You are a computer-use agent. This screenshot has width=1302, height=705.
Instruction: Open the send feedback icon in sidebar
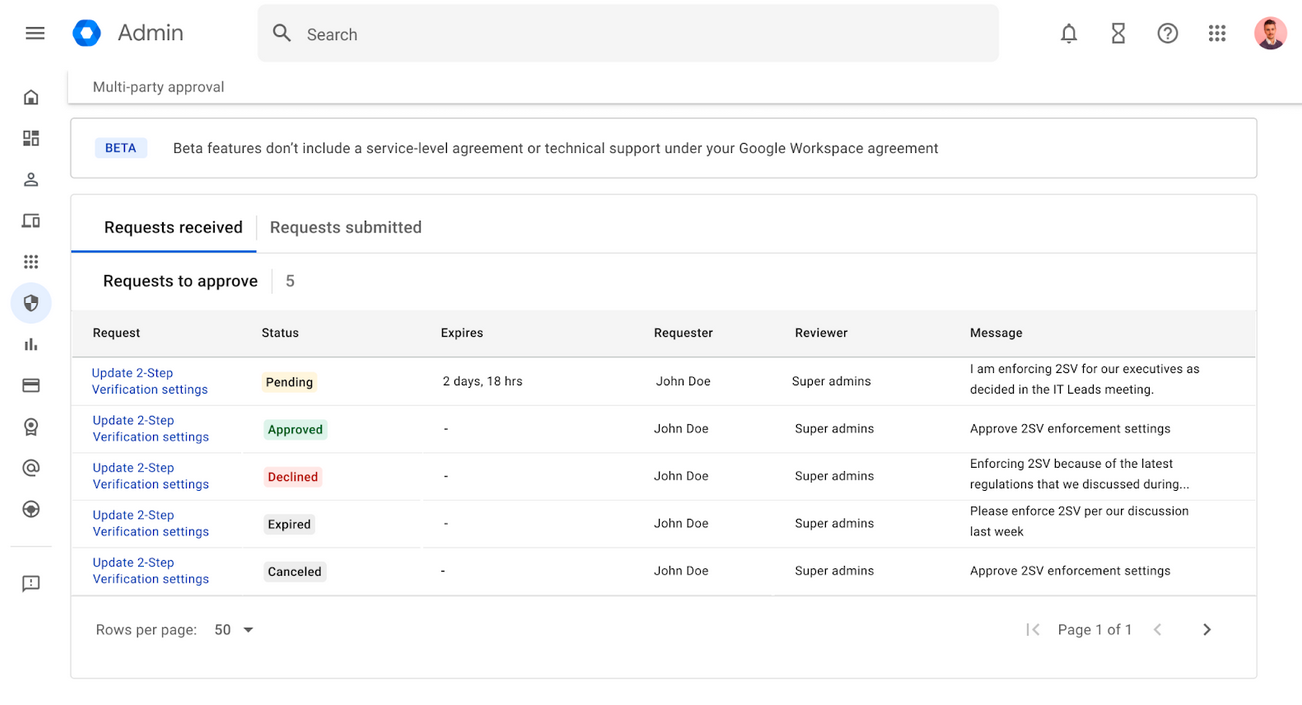31,583
